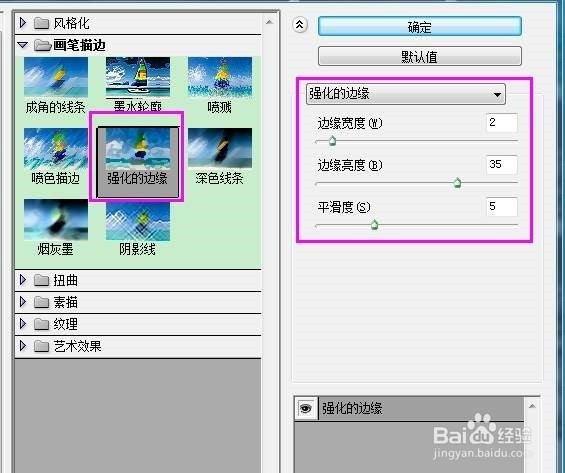Viewport: 565px width, 473px height.
Task: Click the 边缘宽度 slider handle
Action: (332, 141)
